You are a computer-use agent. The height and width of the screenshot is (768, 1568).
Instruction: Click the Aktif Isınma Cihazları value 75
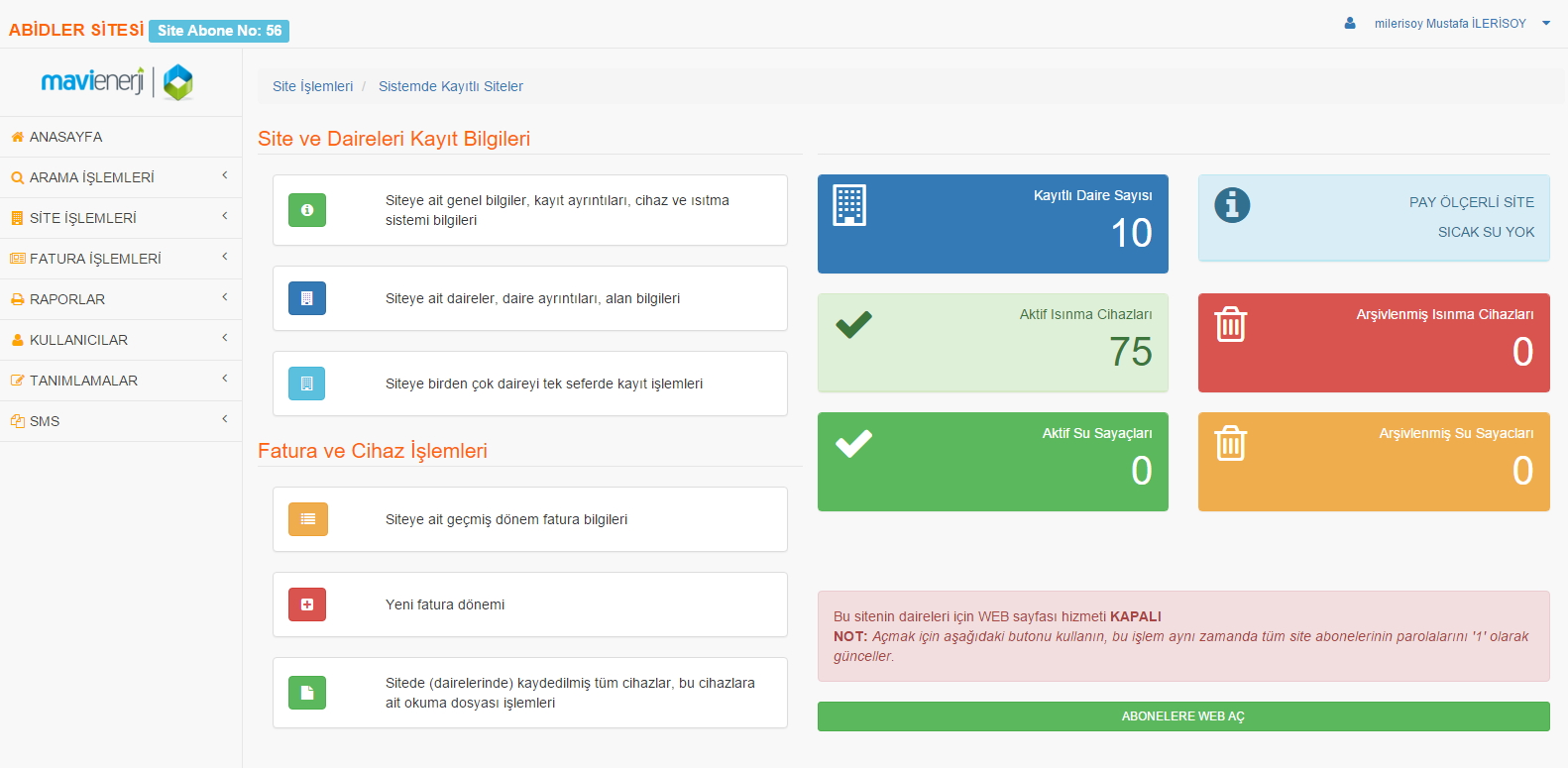(1131, 352)
